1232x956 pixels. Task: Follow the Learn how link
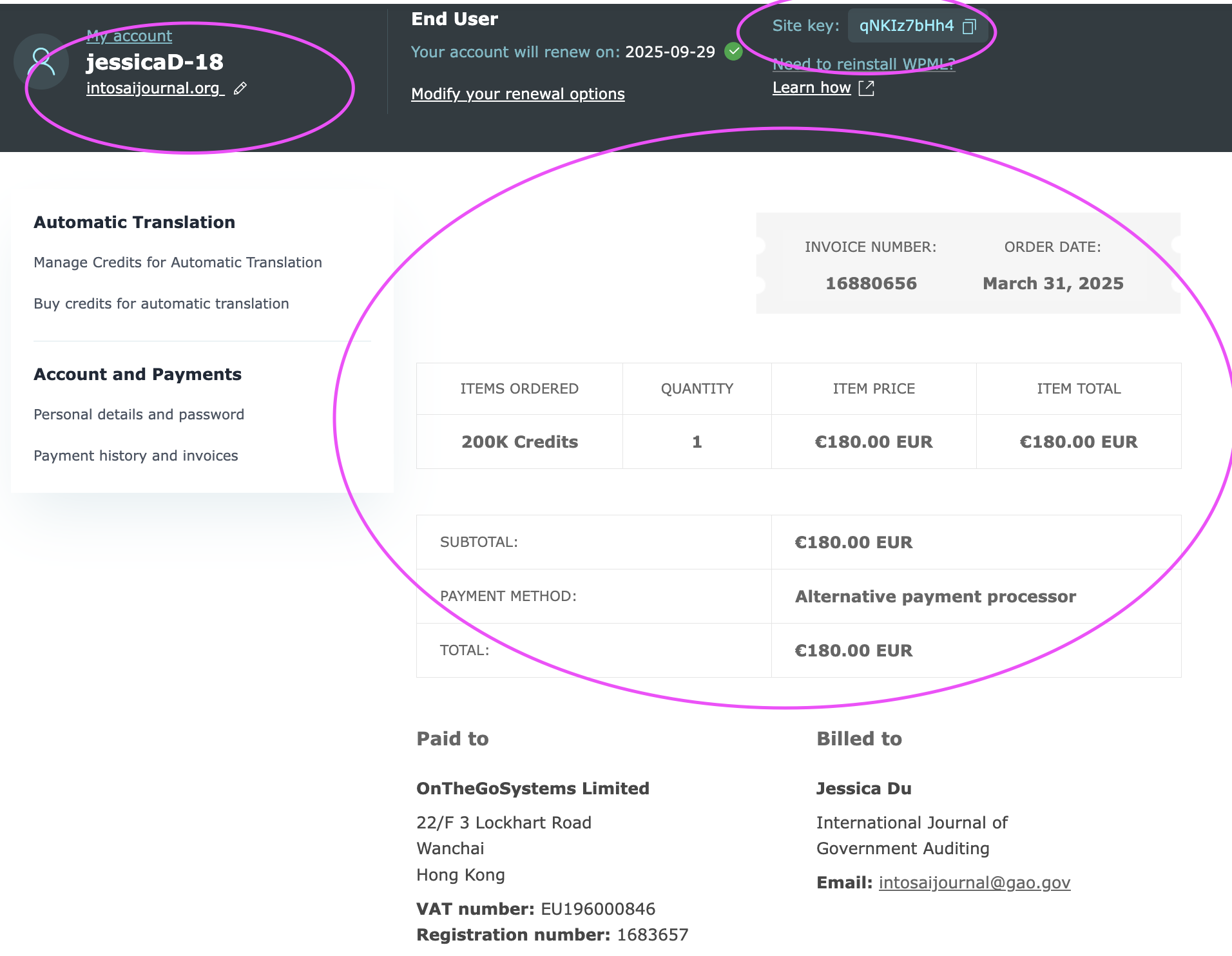811,88
